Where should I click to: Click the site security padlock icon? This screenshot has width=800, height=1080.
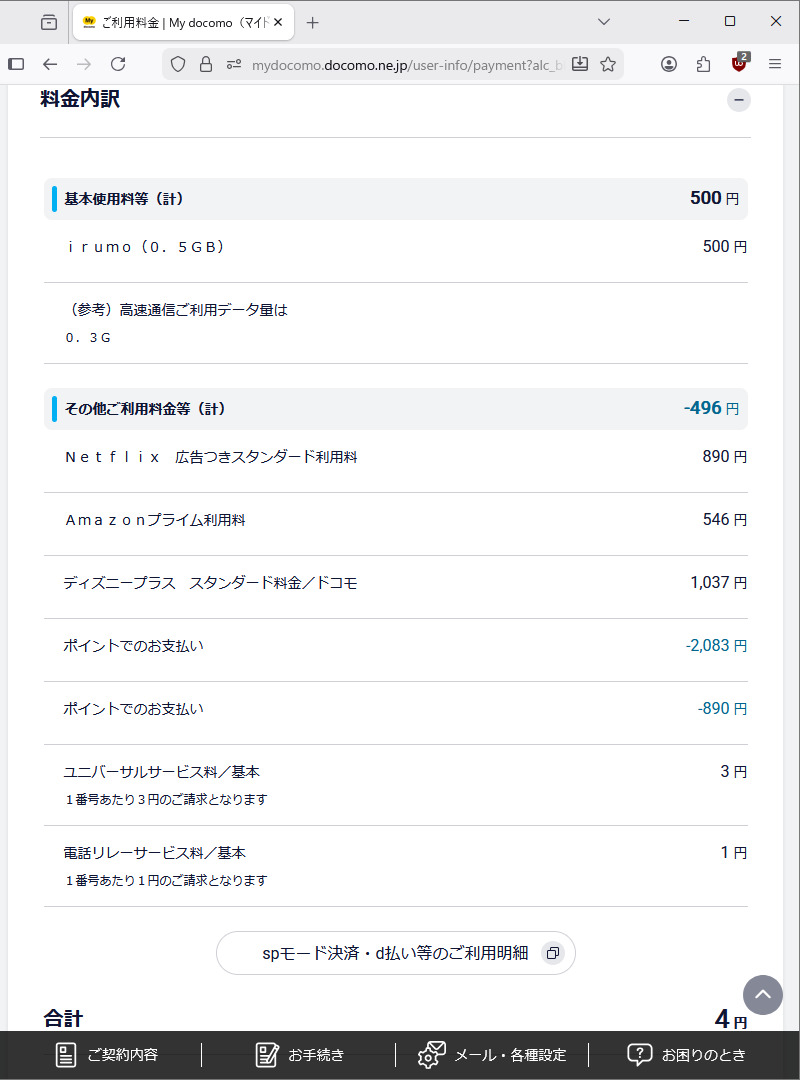206,64
